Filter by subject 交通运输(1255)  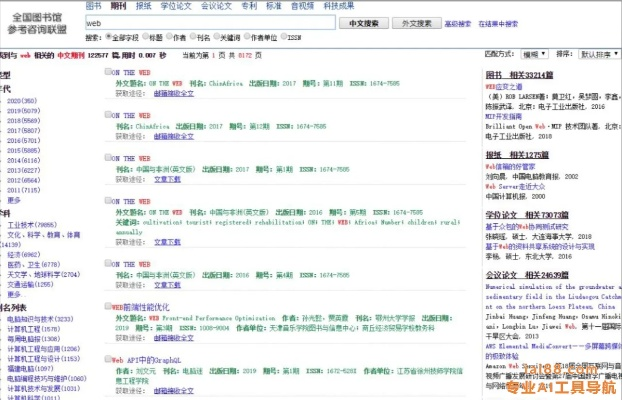click(x=30, y=285)
